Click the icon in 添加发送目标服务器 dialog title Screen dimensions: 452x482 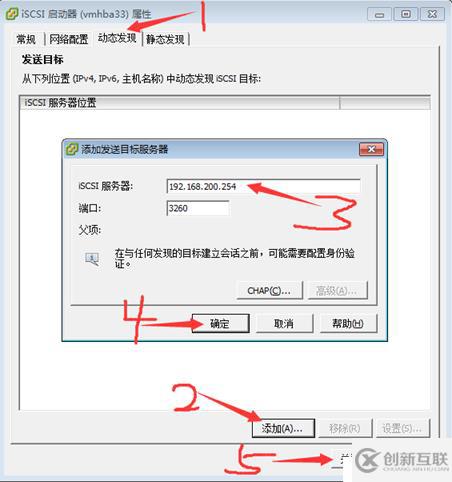coord(71,149)
